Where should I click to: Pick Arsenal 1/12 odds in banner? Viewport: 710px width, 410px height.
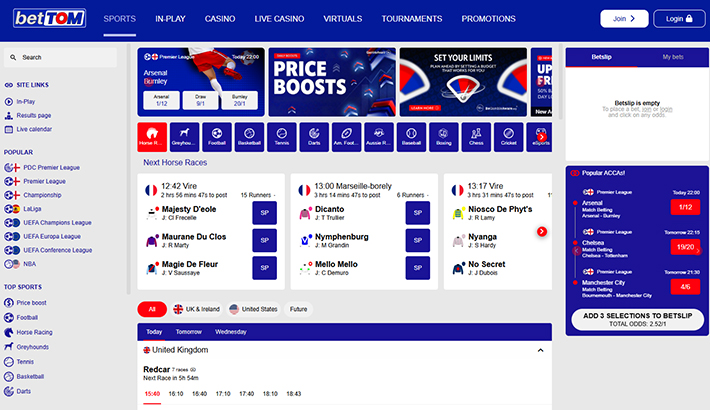point(161,100)
